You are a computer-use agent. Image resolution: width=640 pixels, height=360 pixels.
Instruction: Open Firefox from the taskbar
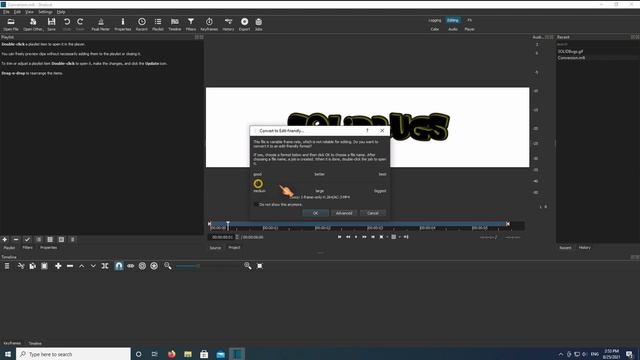(171, 354)
